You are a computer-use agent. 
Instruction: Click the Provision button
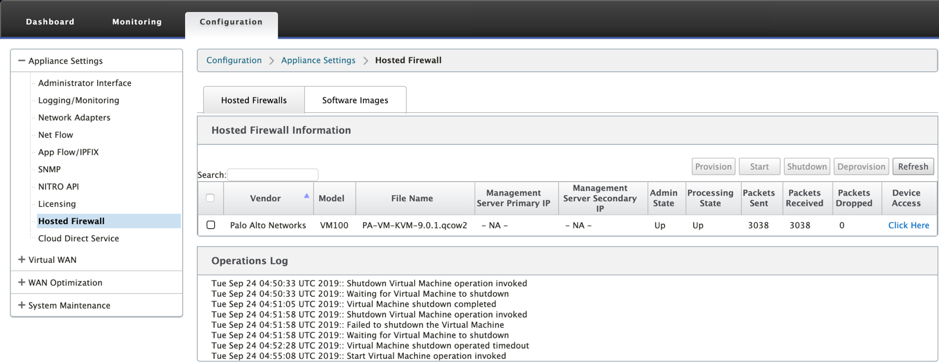(714, 167)
